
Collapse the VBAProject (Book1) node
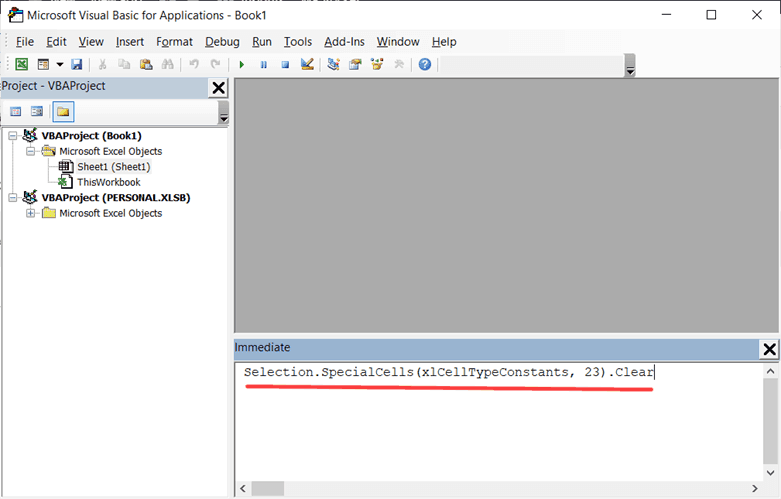point(12,135)
